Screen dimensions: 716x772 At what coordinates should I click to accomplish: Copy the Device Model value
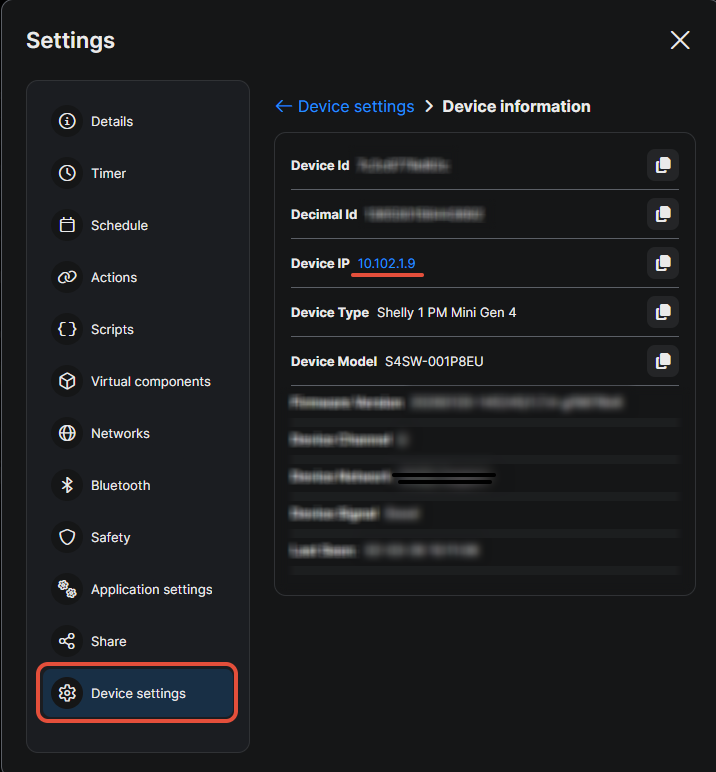[x=662, y=361]
